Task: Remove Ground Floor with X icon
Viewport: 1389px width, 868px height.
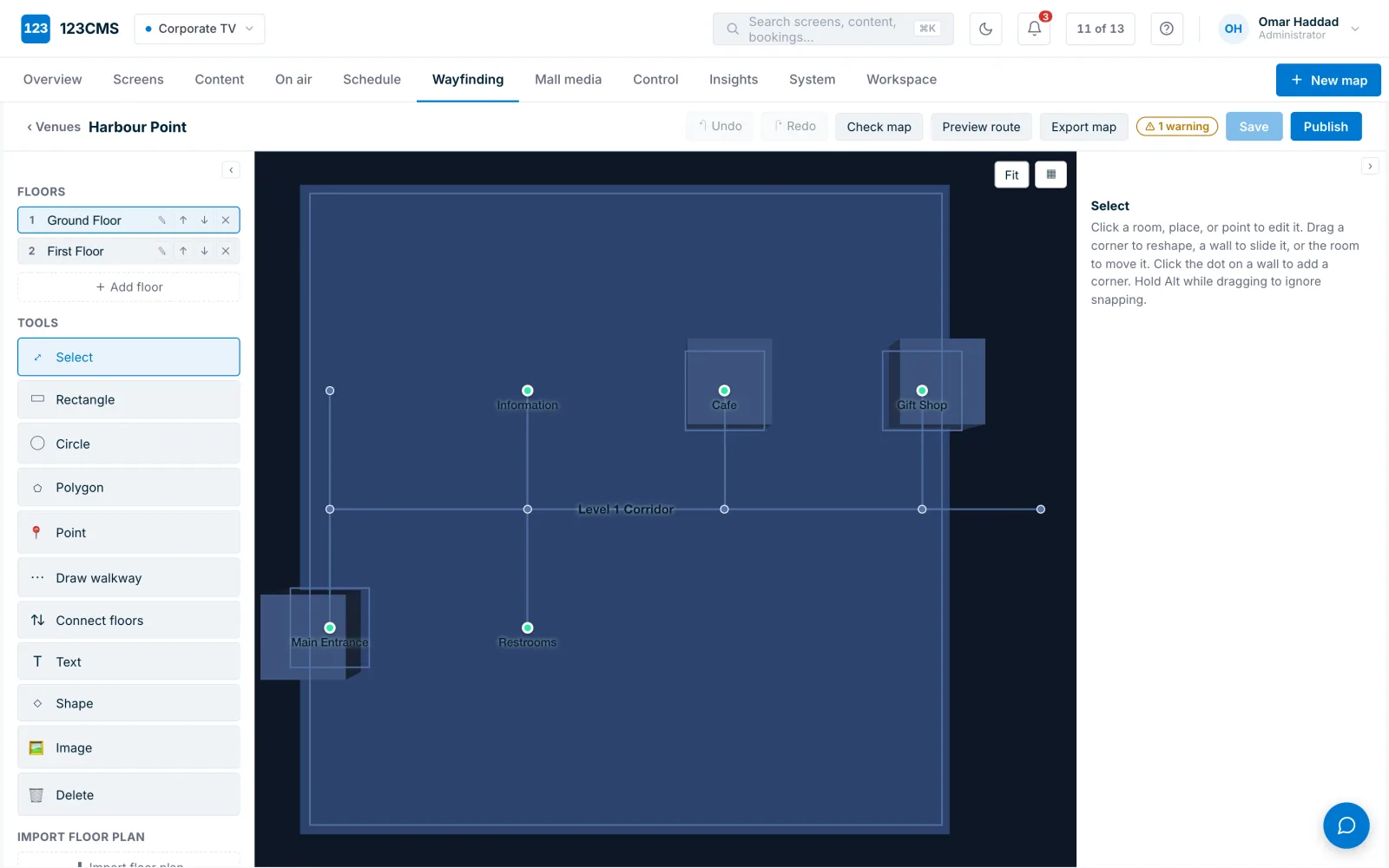Action: 226,220
